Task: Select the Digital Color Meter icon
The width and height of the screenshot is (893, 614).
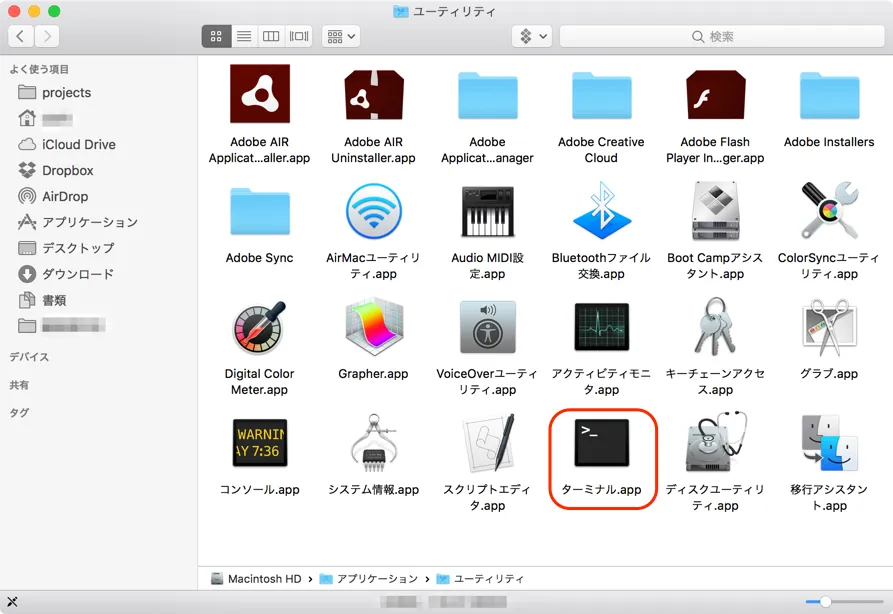Action: pos(260,328)
